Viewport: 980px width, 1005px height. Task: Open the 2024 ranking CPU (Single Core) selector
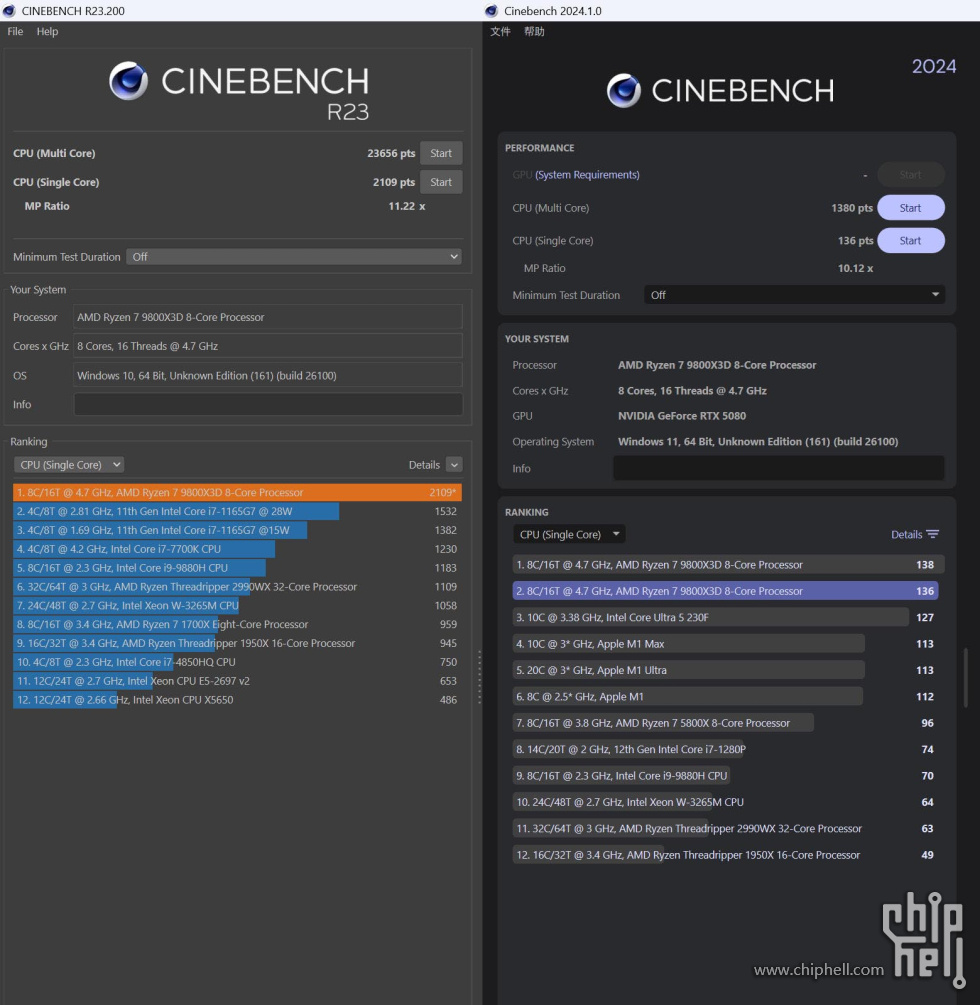[x=569, y=535]
